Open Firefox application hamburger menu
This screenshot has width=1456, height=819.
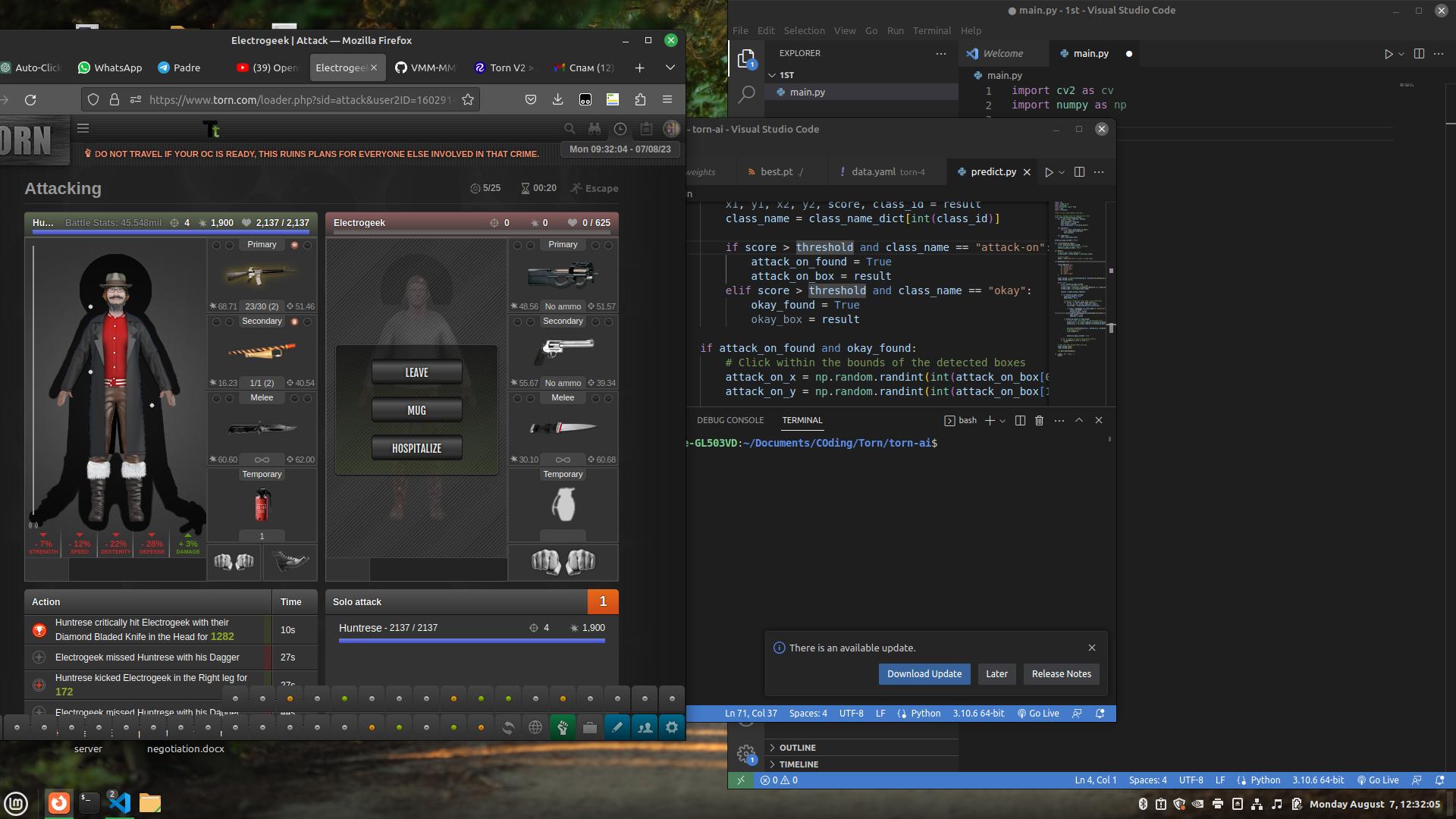tap(667, 99)
